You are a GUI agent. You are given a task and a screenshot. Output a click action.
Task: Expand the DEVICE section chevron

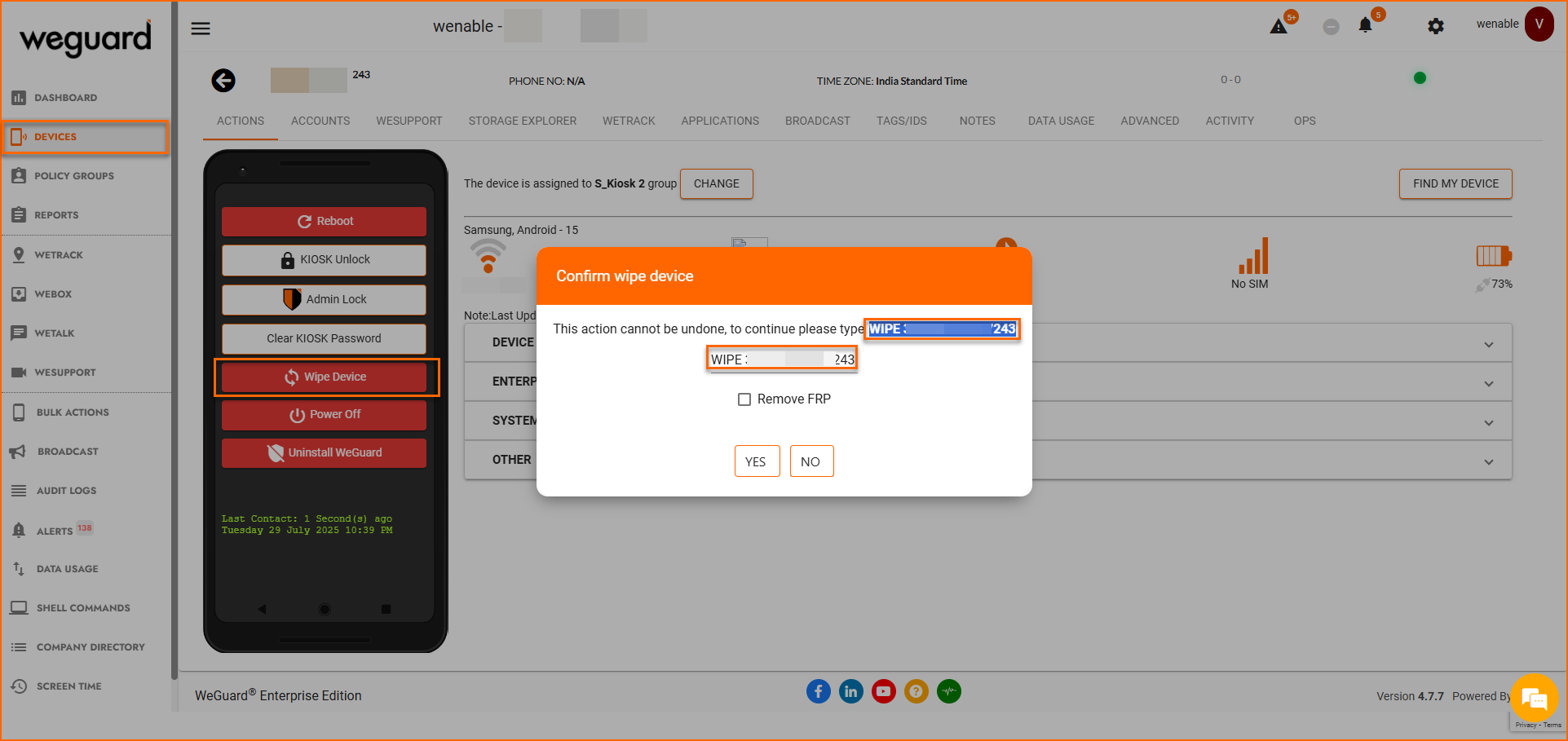[x=1489, y=345]
